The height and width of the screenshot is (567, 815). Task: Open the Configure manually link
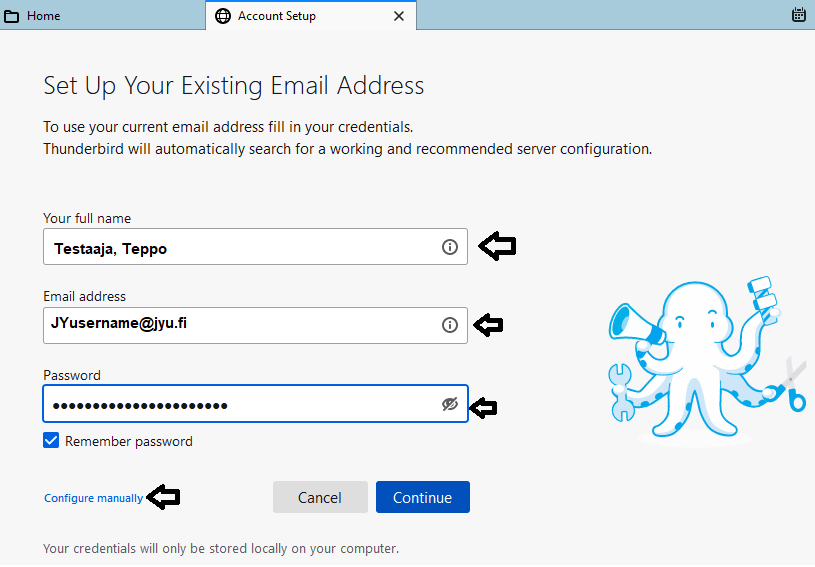pyautogui.click(x=94, y=498)
